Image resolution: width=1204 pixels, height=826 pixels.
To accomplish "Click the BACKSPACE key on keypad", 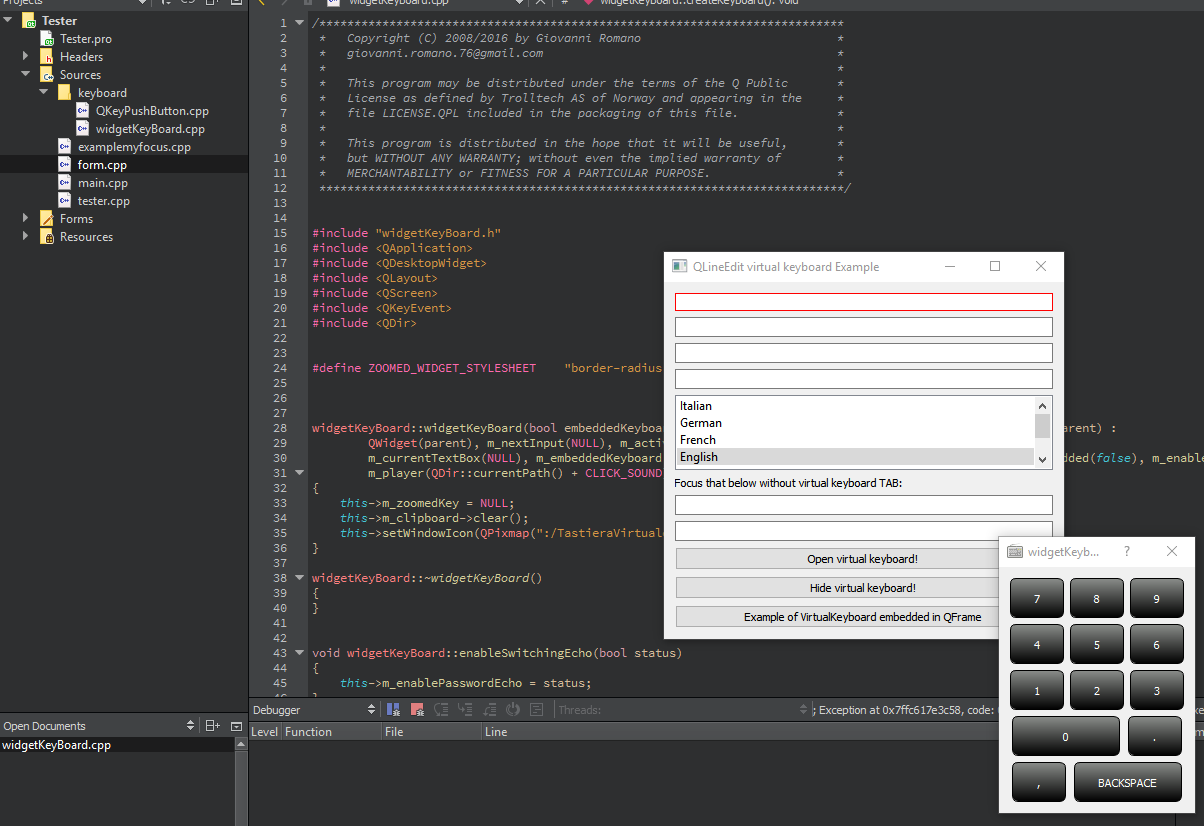I will tap(1127, 782).
